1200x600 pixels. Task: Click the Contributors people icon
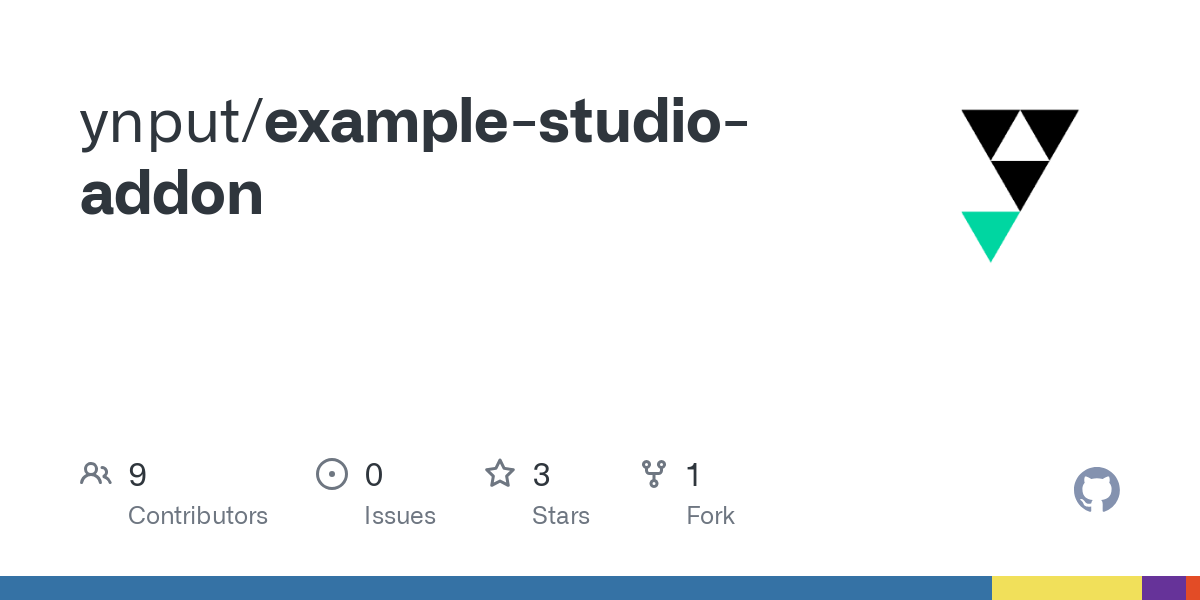point(96,473)
